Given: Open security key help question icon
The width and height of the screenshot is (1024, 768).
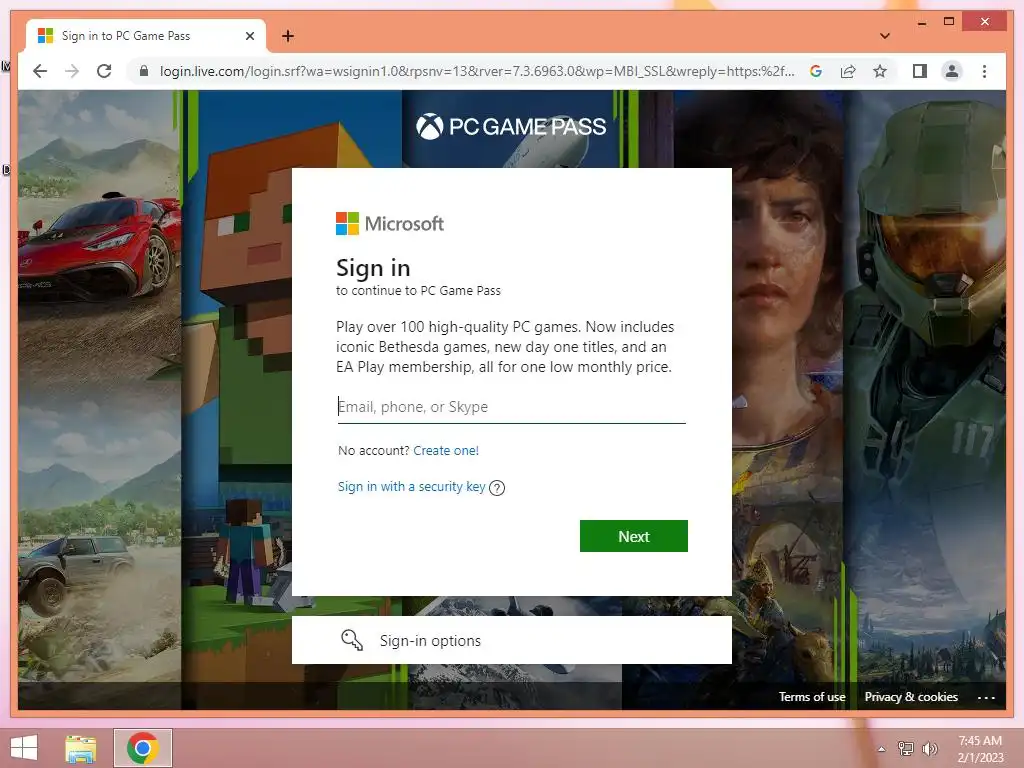Looking at the screenshot, I should point(497,488).
